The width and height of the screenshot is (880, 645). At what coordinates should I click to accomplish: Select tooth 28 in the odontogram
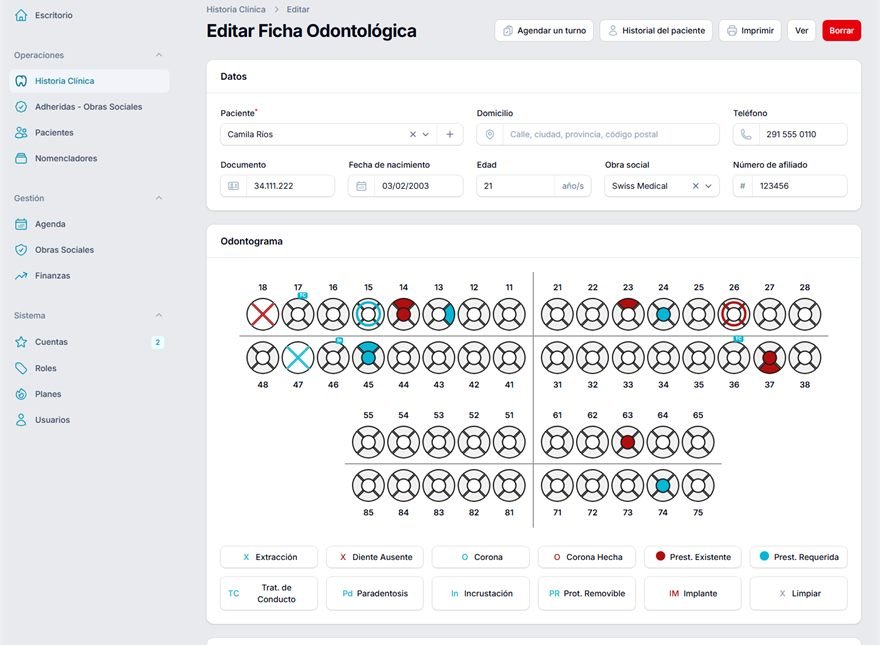(x=805, y=314)
